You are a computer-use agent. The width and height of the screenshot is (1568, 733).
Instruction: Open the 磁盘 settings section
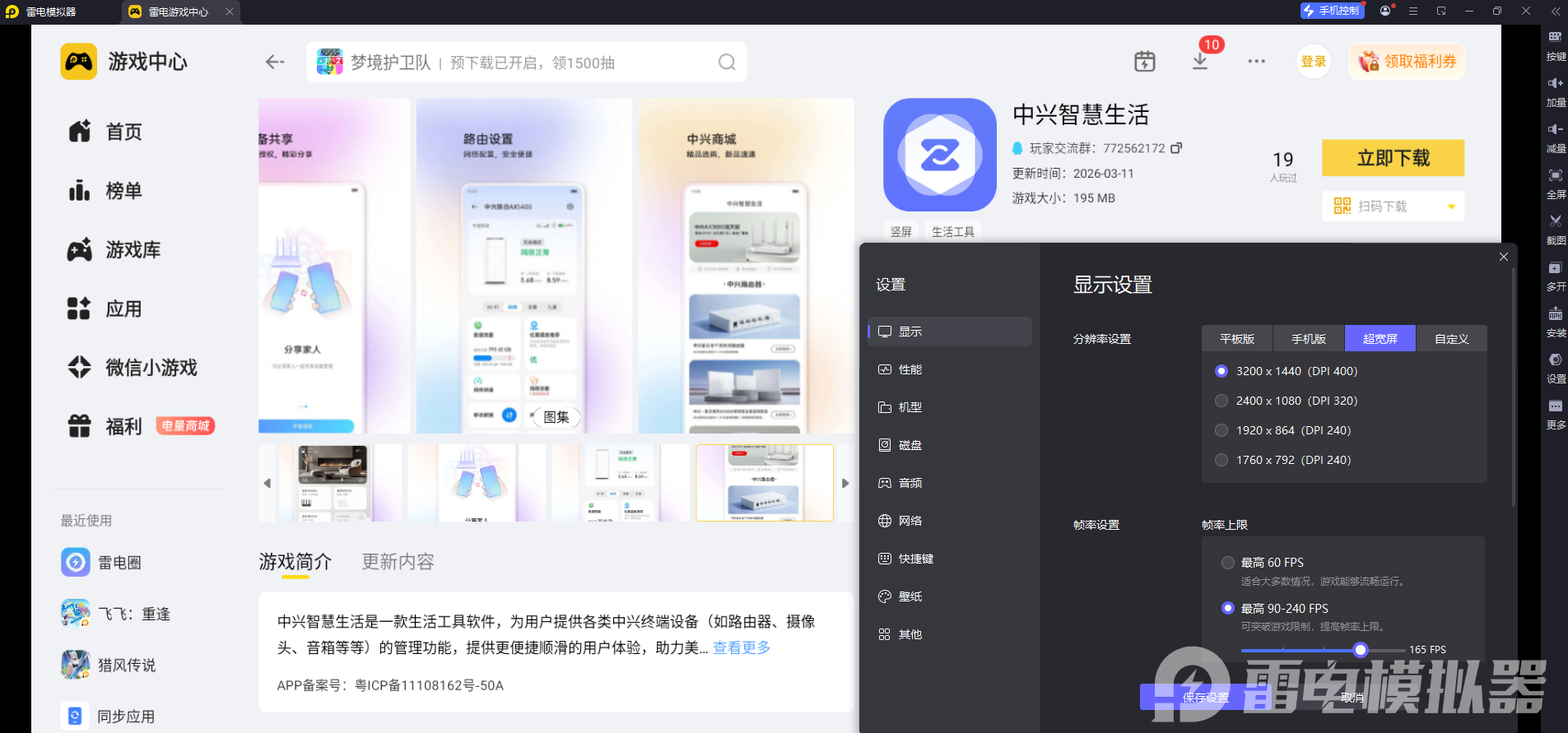click(x=950, y=445)
